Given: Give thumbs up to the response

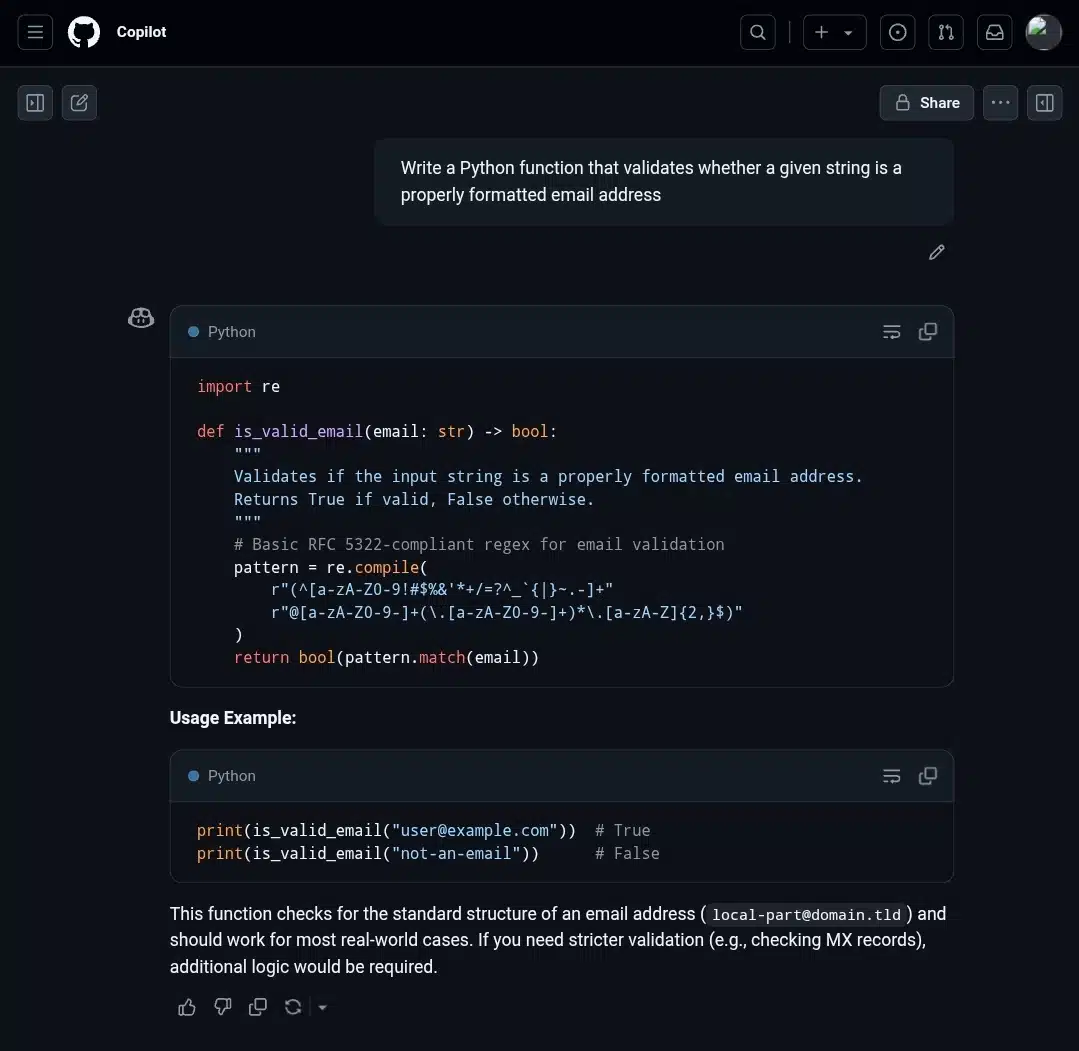Looking at the screenshot, I should coord(186,1007).
